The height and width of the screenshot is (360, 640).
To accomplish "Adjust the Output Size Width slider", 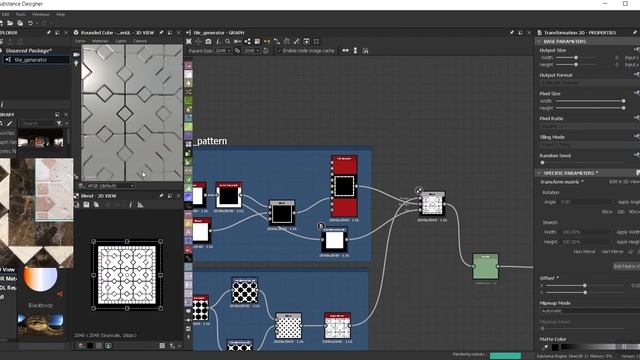I will click(576, 58).
